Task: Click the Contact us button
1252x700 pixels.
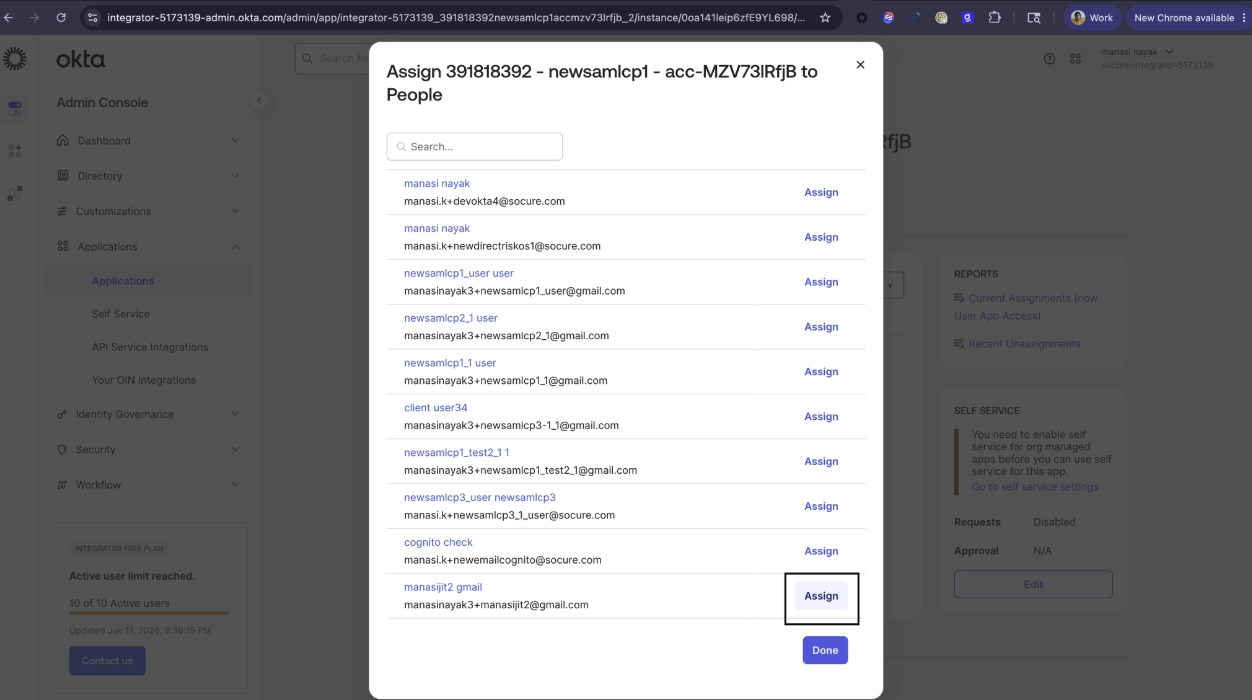Action: 107,661
